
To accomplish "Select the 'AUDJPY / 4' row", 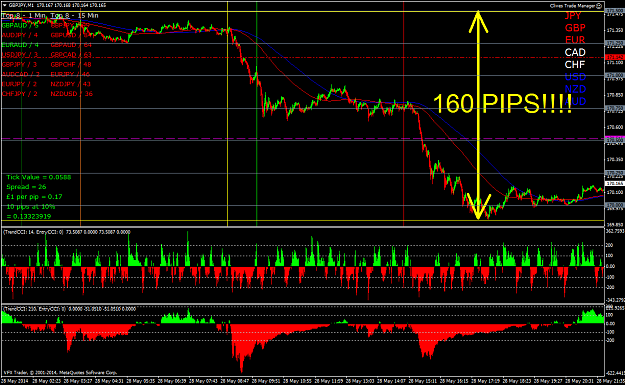I will [20, 35].
